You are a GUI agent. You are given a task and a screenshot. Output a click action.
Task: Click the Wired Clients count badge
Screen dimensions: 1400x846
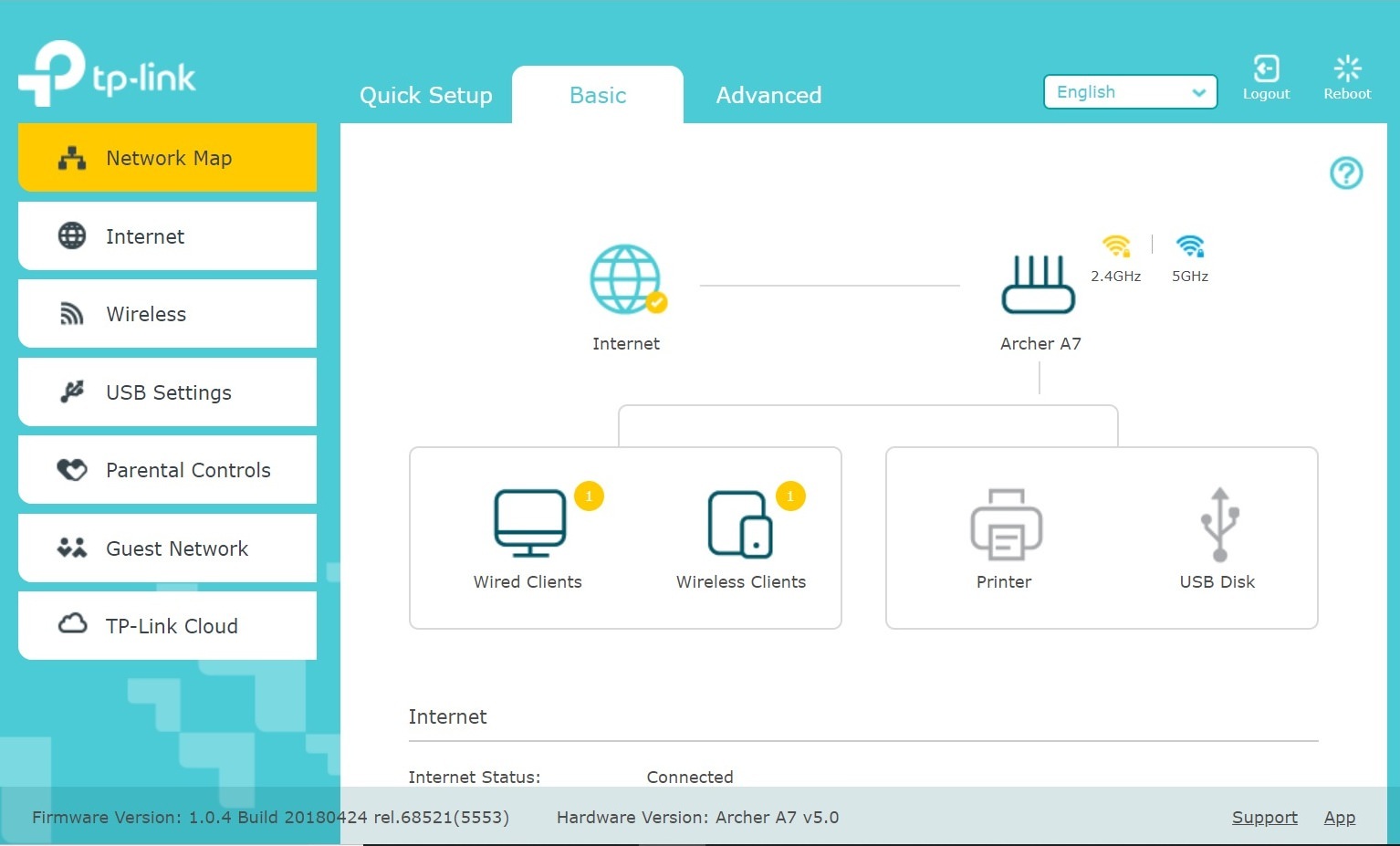(589, 496)
